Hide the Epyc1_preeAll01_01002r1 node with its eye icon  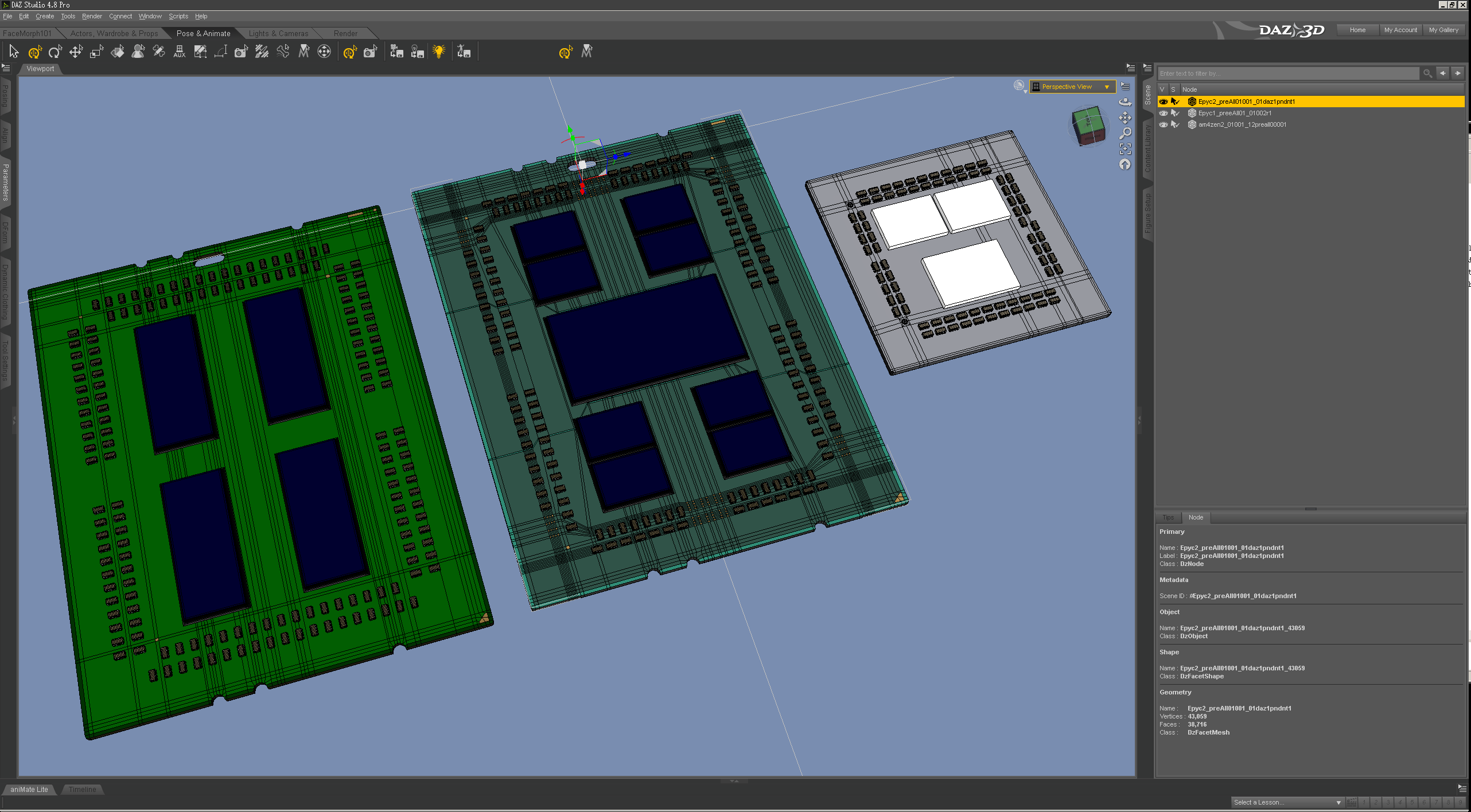click(1163, 113)
